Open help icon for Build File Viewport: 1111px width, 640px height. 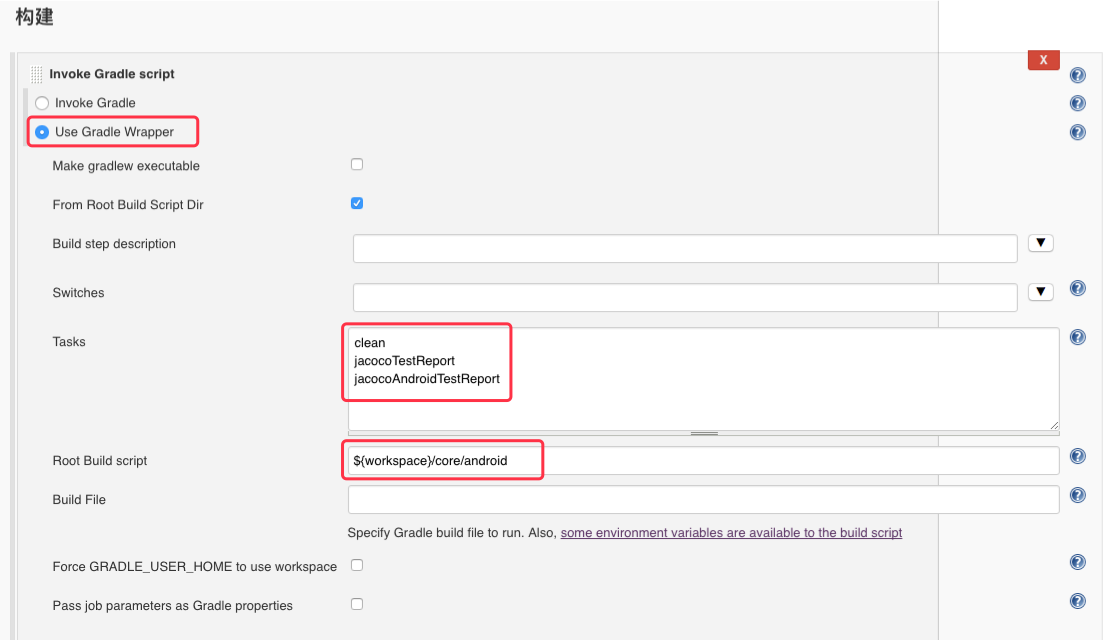(1077, 495)
